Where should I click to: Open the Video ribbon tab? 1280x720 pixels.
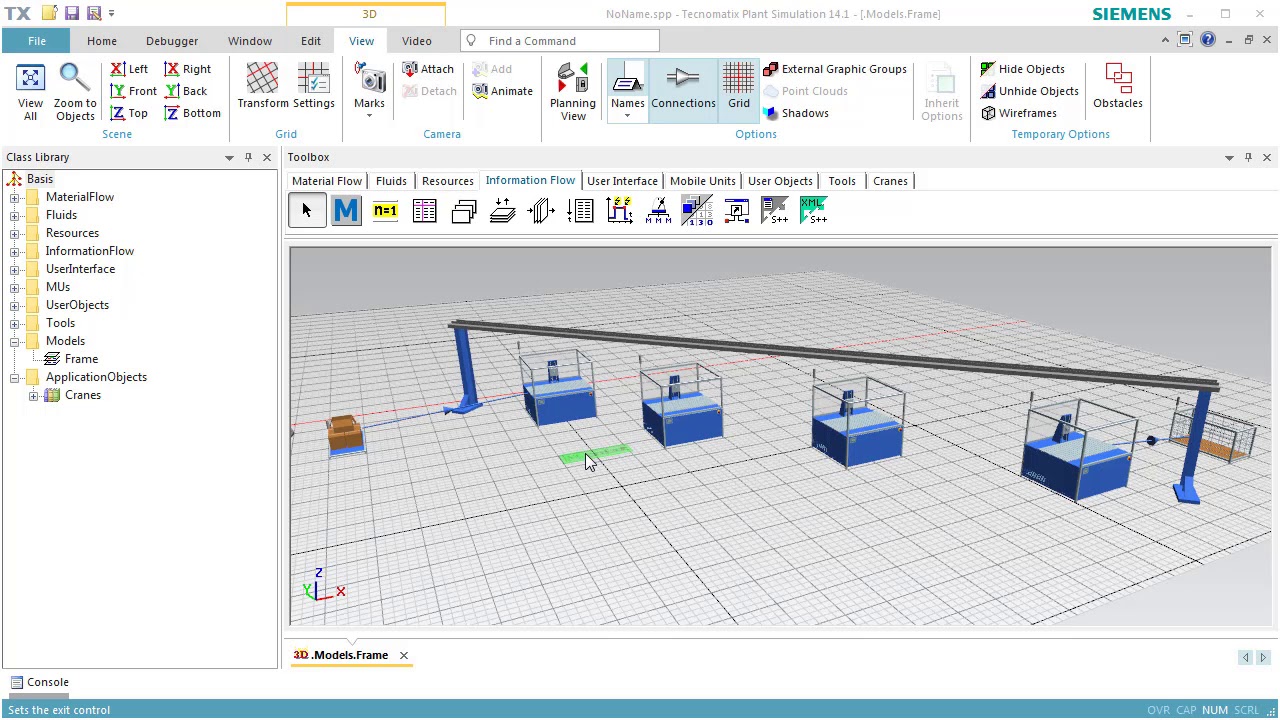point(417,41)
